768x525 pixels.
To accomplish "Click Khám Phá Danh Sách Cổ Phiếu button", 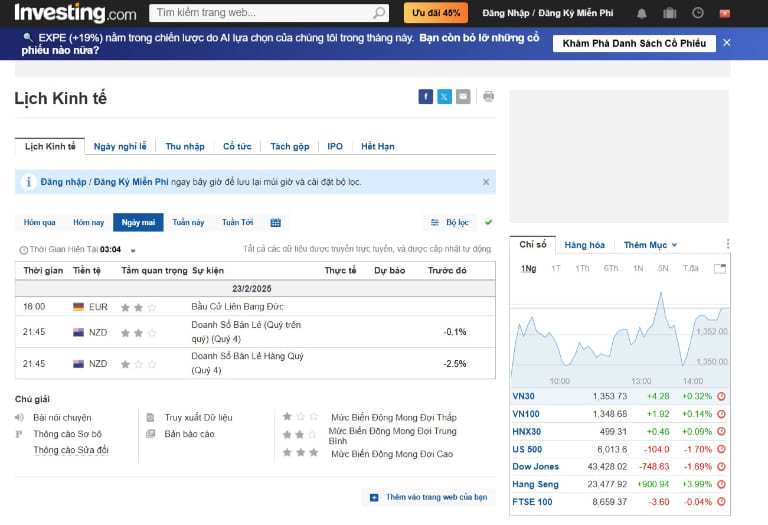I will coord(634,43).
